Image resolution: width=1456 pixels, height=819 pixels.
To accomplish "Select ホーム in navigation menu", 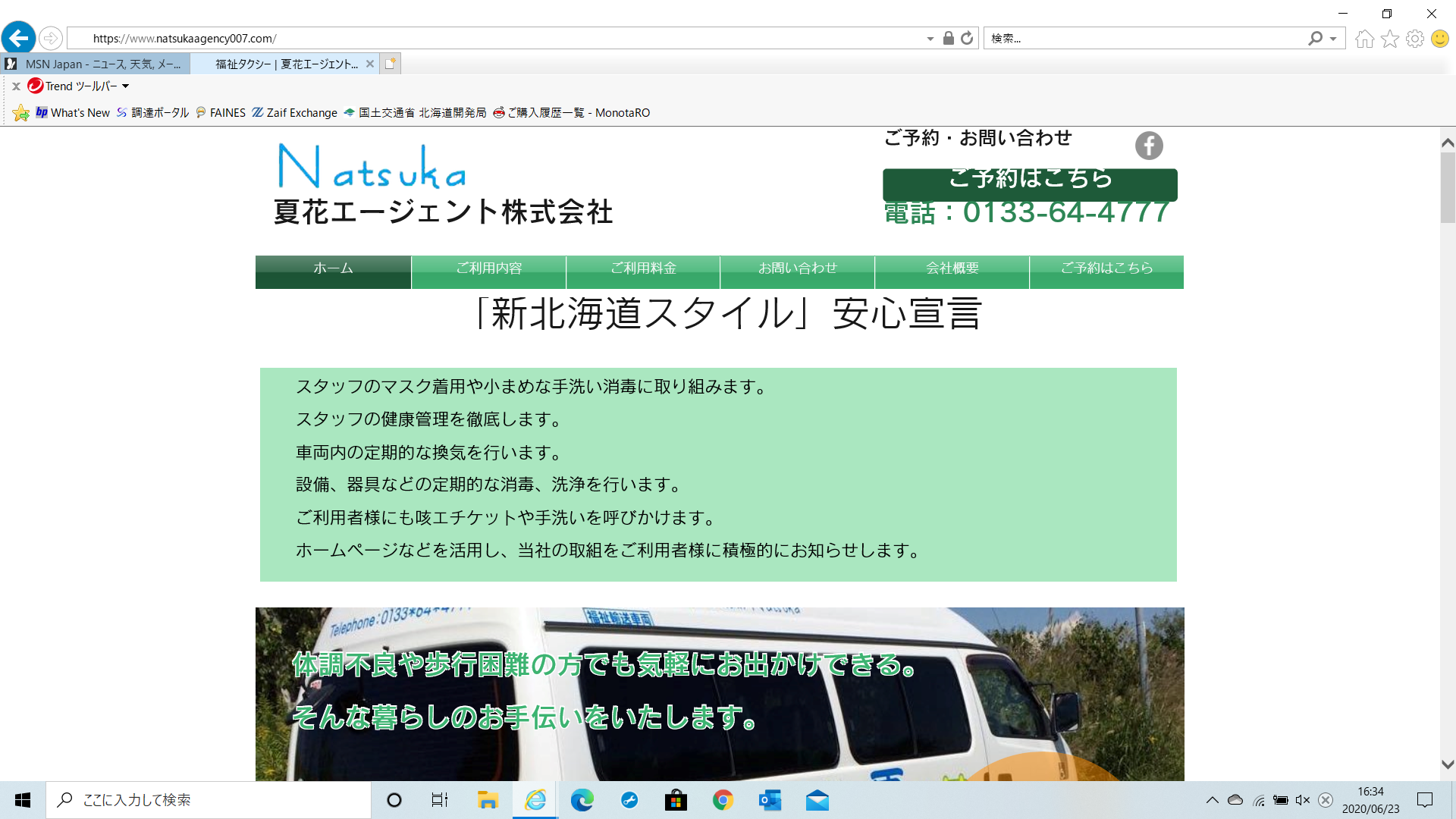I will (333, 271).
